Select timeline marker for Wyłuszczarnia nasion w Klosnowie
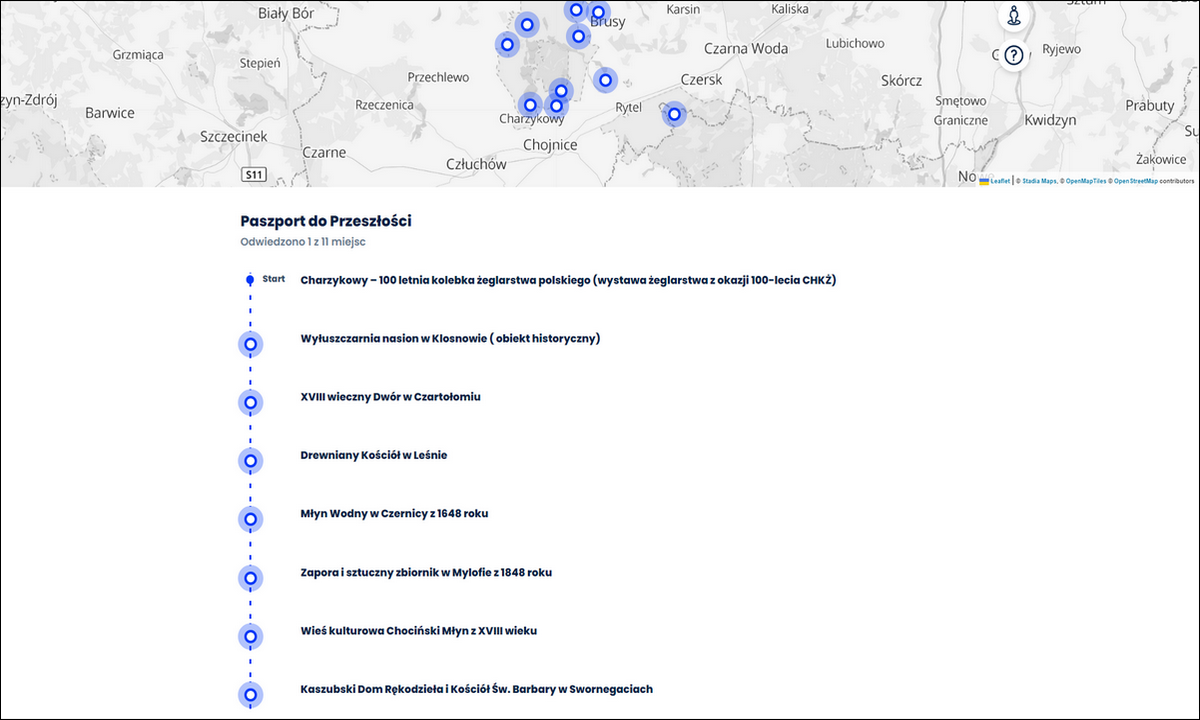The width and height of the screenshot is (1200, 720). coord(250,344)
